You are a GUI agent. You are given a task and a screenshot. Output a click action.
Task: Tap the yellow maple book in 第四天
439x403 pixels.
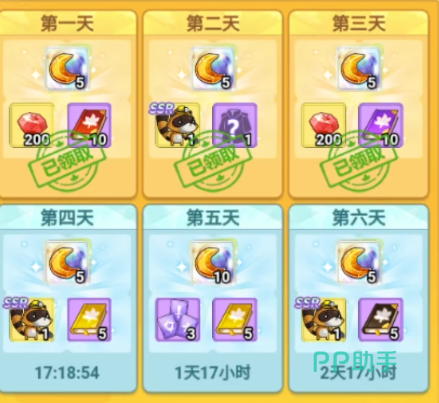(x=89, y=320)
